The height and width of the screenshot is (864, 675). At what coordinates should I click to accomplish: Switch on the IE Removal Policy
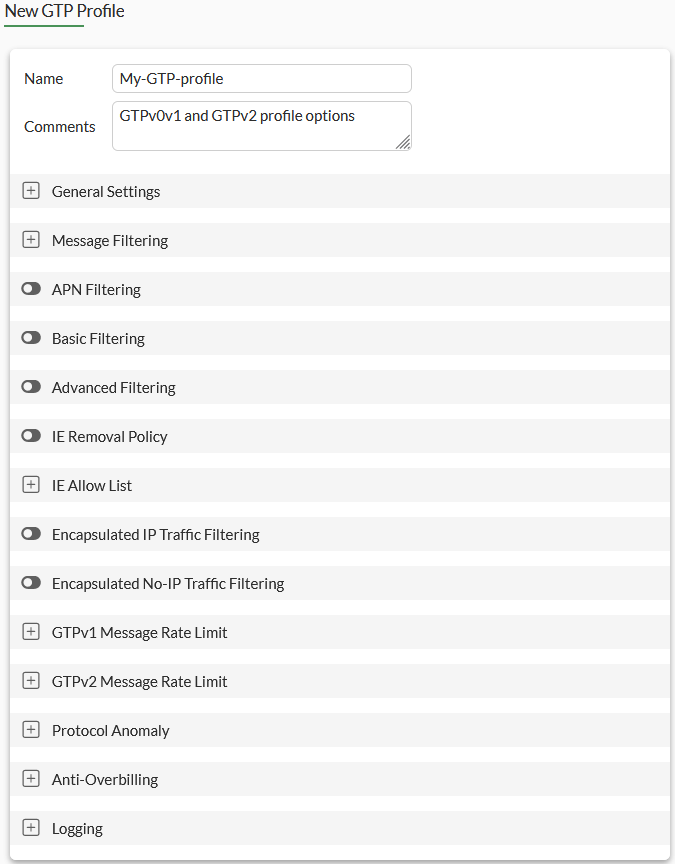(31, 436)
